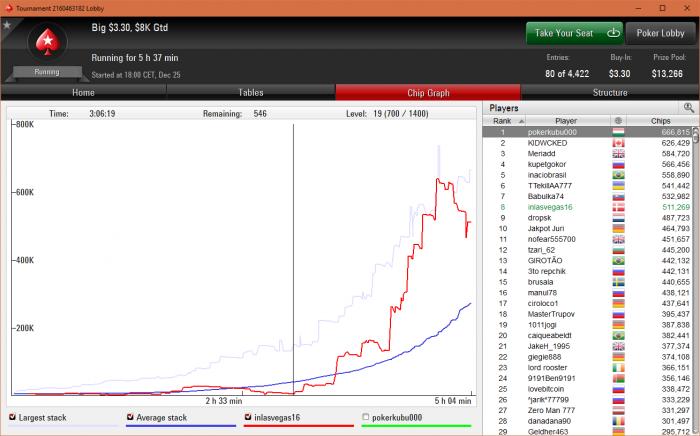
Task: Select player row ciroloco1
Action: coord(587,303)
